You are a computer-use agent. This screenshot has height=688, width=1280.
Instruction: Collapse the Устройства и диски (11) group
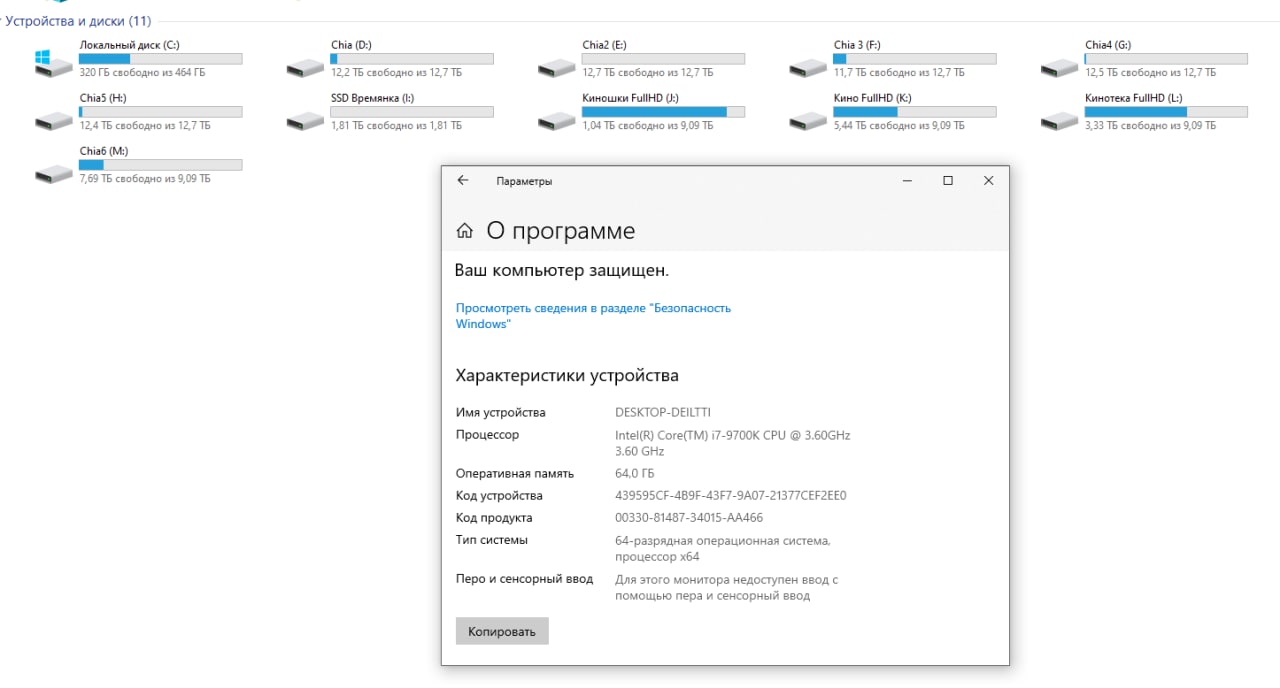pos(76,21)
